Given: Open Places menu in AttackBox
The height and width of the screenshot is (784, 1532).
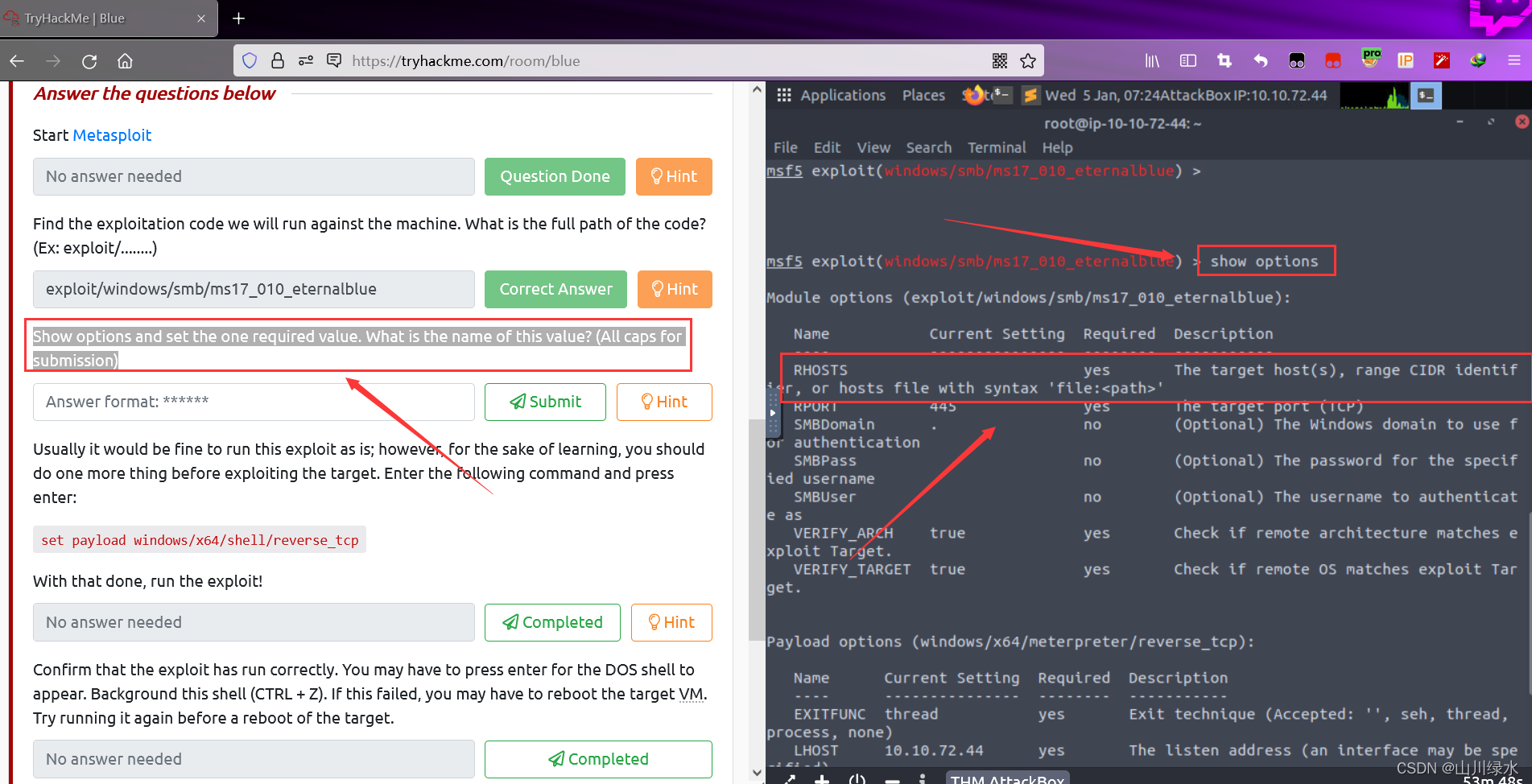Looking at the screenshot, I should (923, 95).
